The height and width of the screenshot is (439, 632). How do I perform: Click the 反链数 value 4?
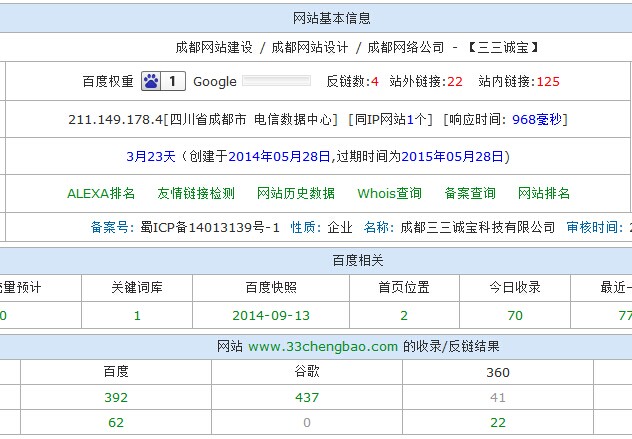pyautogui.click(x=375, y=82)
